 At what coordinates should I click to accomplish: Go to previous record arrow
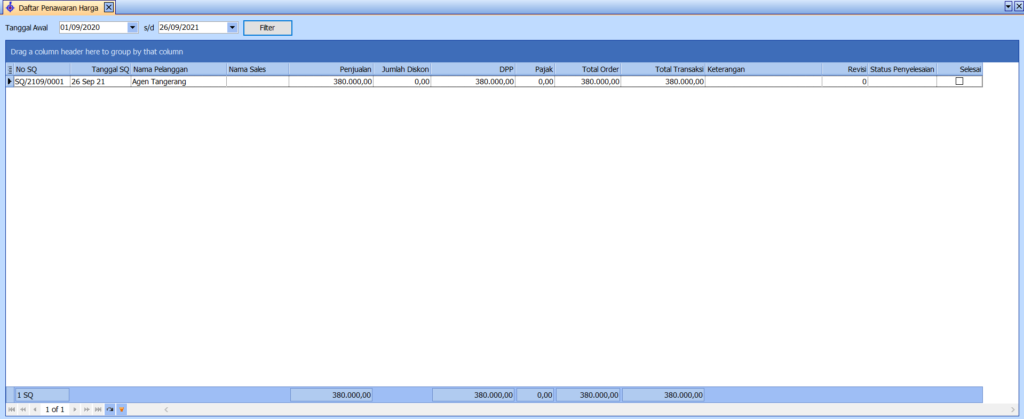click(x=35, y=410)
